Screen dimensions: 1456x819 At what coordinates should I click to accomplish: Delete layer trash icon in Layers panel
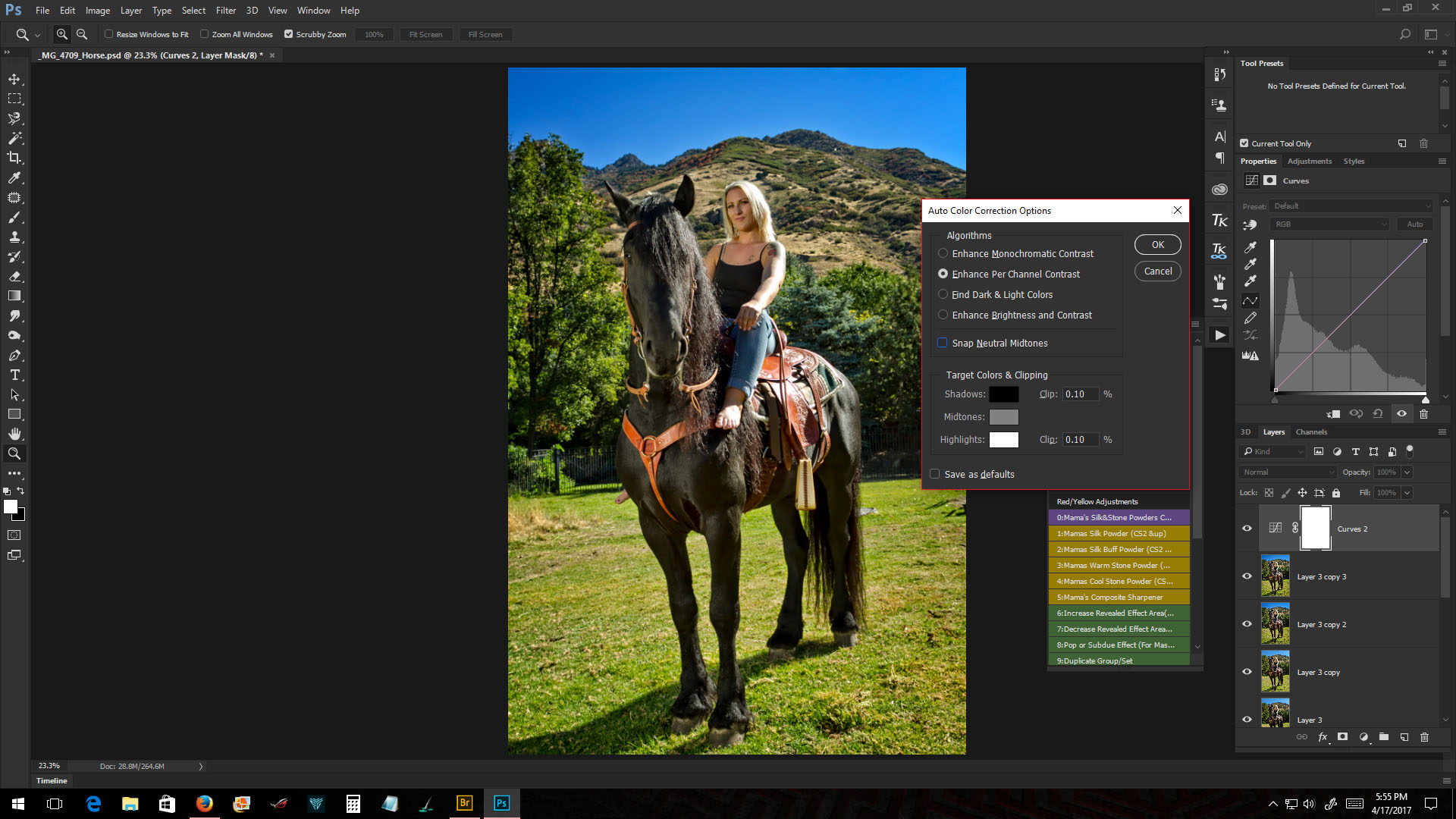coord(1424,736)
